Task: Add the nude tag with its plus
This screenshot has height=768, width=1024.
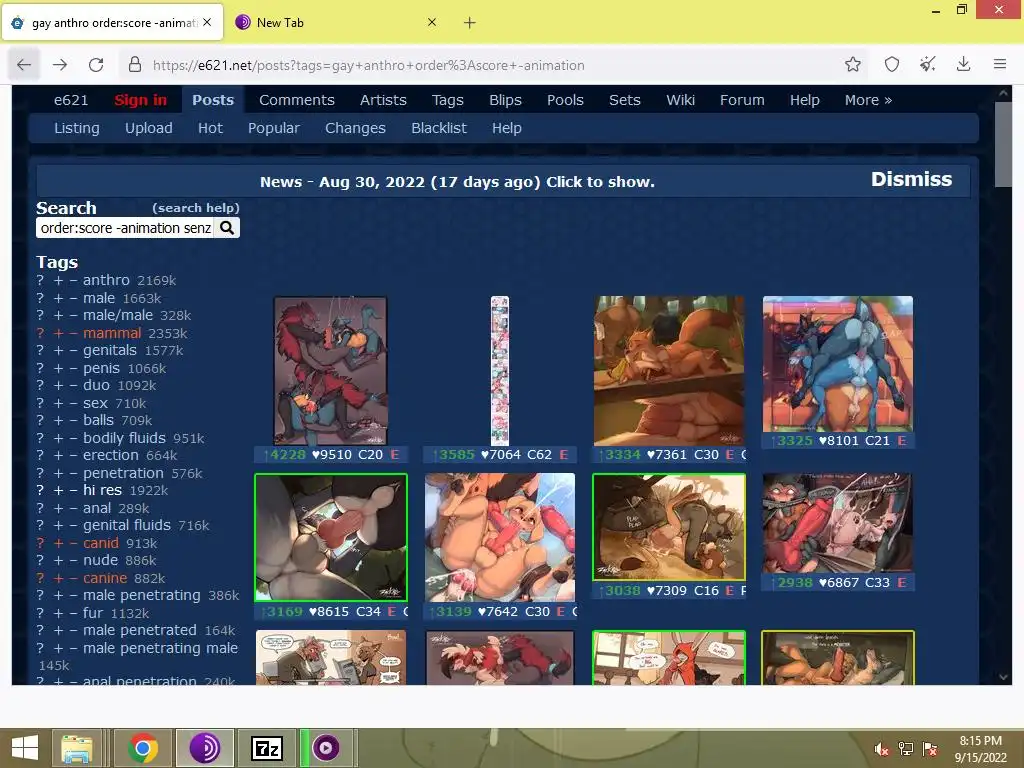Action: pyautogui.click(x=58, y=560)
